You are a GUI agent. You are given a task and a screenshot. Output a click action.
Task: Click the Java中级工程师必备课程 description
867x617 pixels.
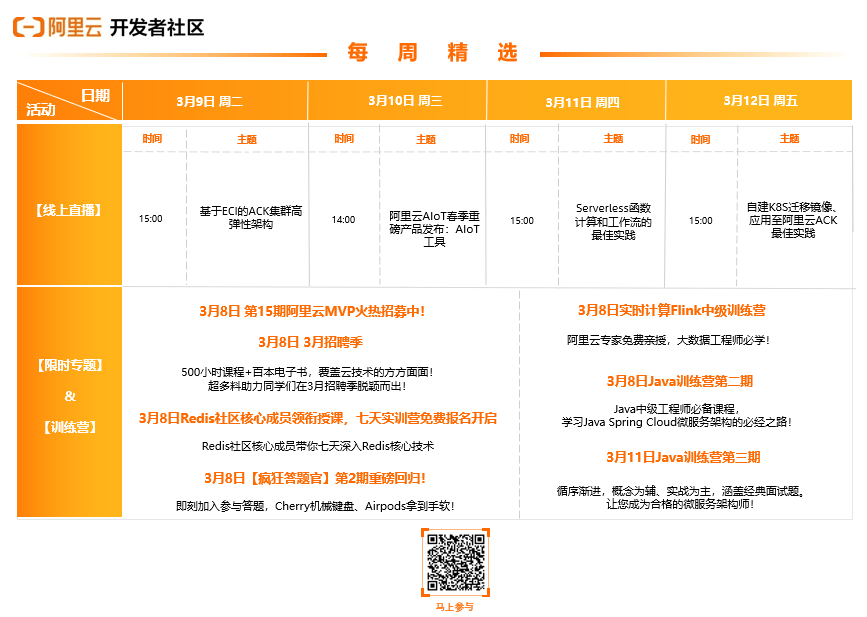click(x=677, y=415)
